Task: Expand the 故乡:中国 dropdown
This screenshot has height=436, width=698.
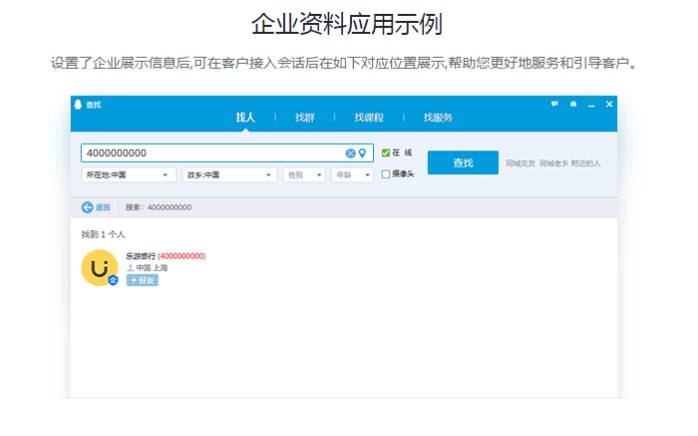Action: 228,174
